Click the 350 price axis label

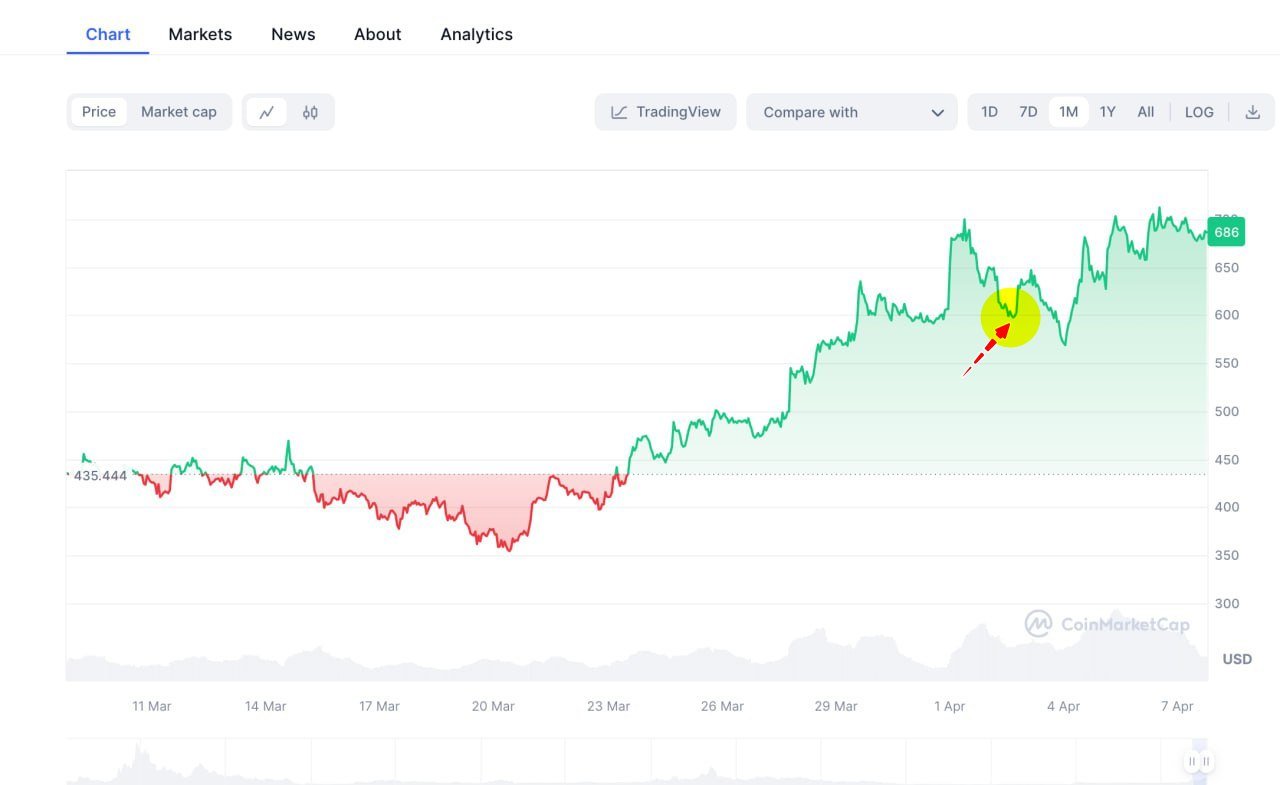pos(1226,555)
